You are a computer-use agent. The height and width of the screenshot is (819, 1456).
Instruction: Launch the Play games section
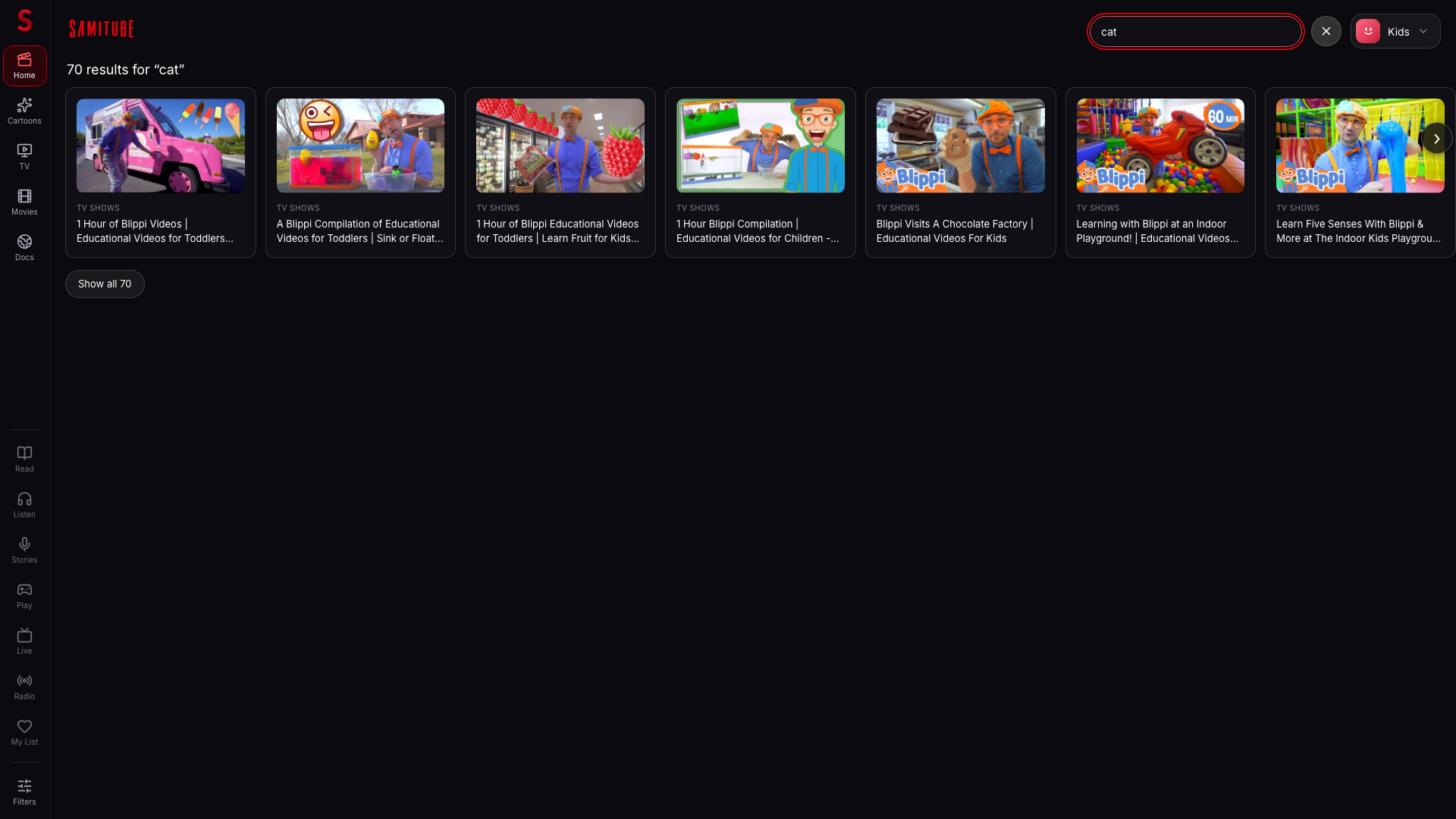point(24,596)
